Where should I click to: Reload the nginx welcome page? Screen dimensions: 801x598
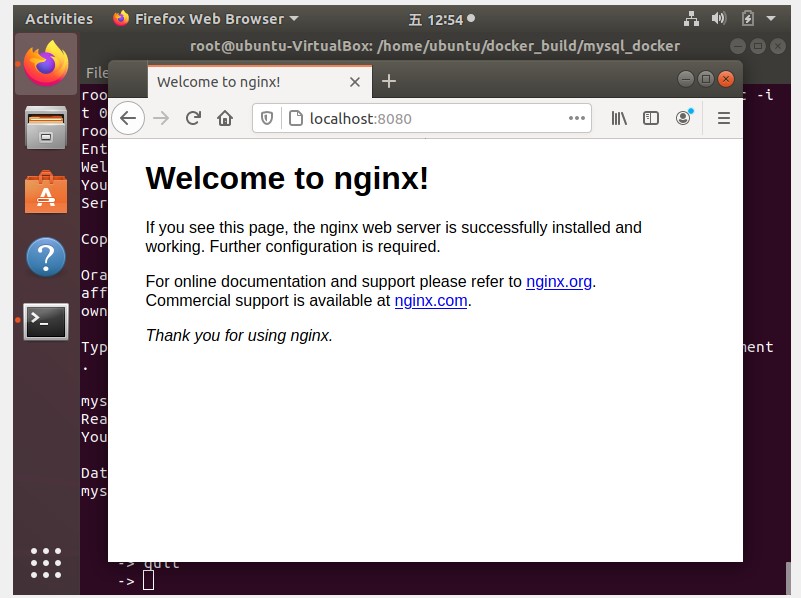pyautogui.click(x=193, y=118)
